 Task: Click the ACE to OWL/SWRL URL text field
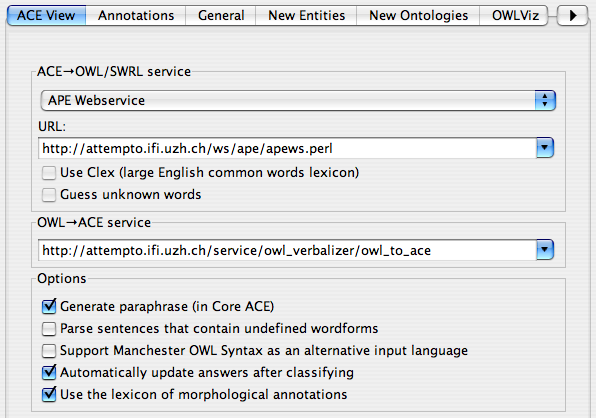coord(287,148)
